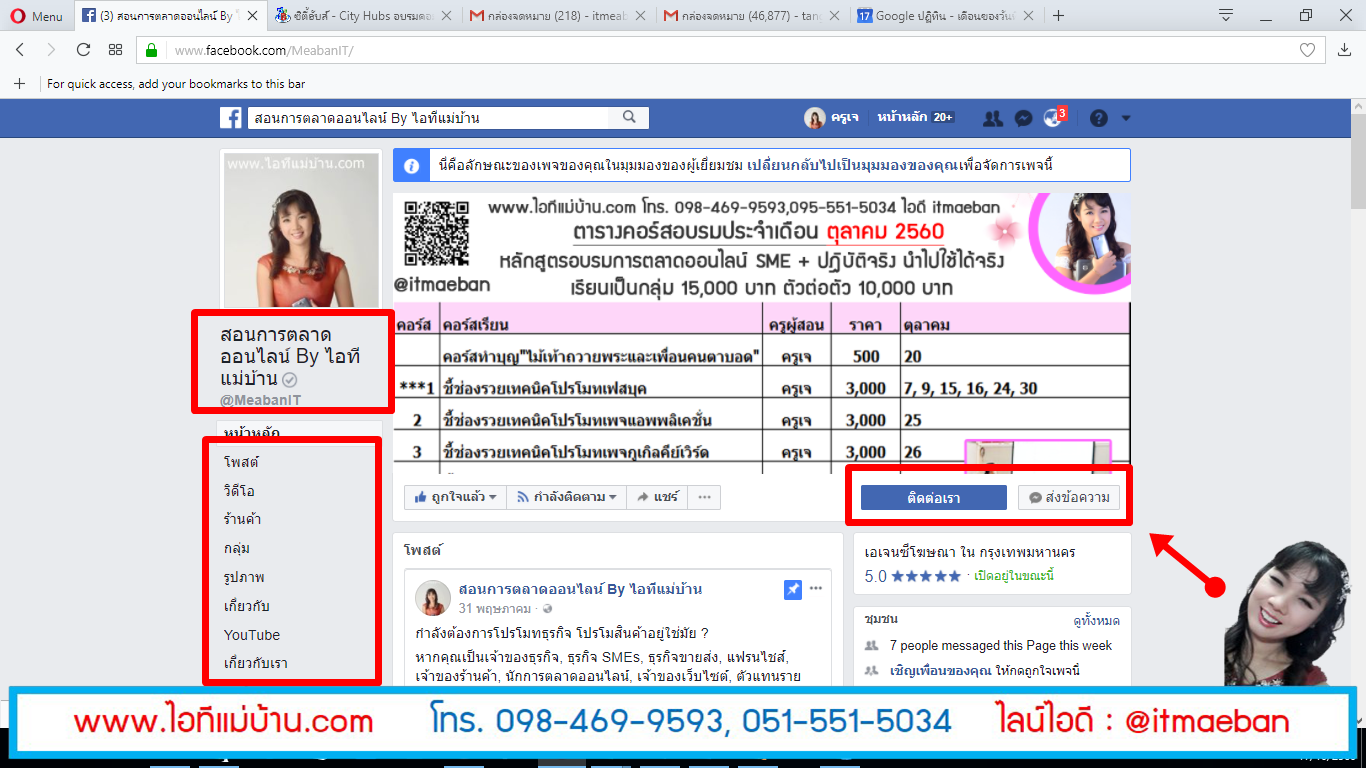Click the pinned post blue pin icon
This screenshot has width=1366, height=768.
[793, 589]
